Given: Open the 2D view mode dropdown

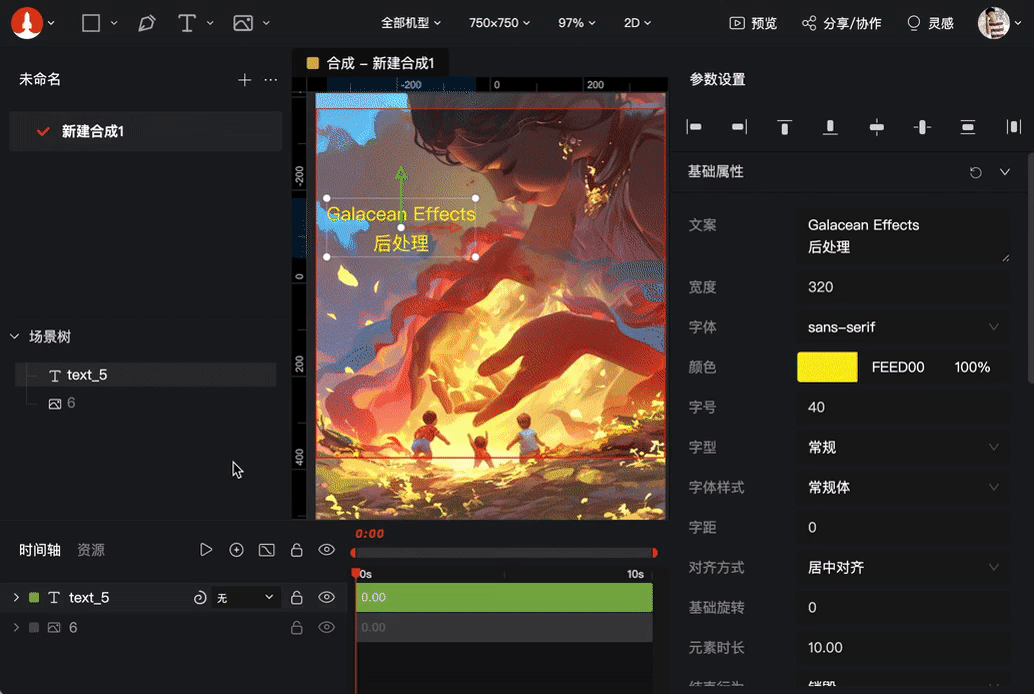Looking at the screenshot, I should point(637,23).
